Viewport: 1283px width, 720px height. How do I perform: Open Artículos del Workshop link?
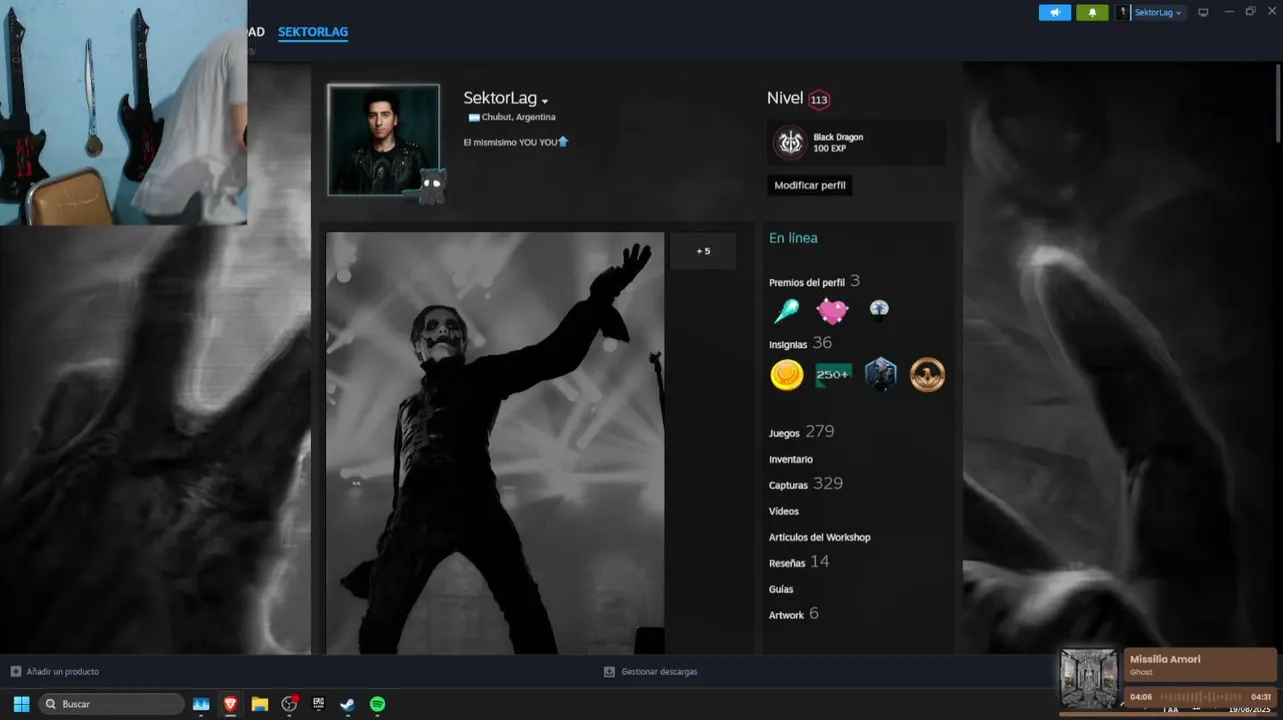(820, 537)
